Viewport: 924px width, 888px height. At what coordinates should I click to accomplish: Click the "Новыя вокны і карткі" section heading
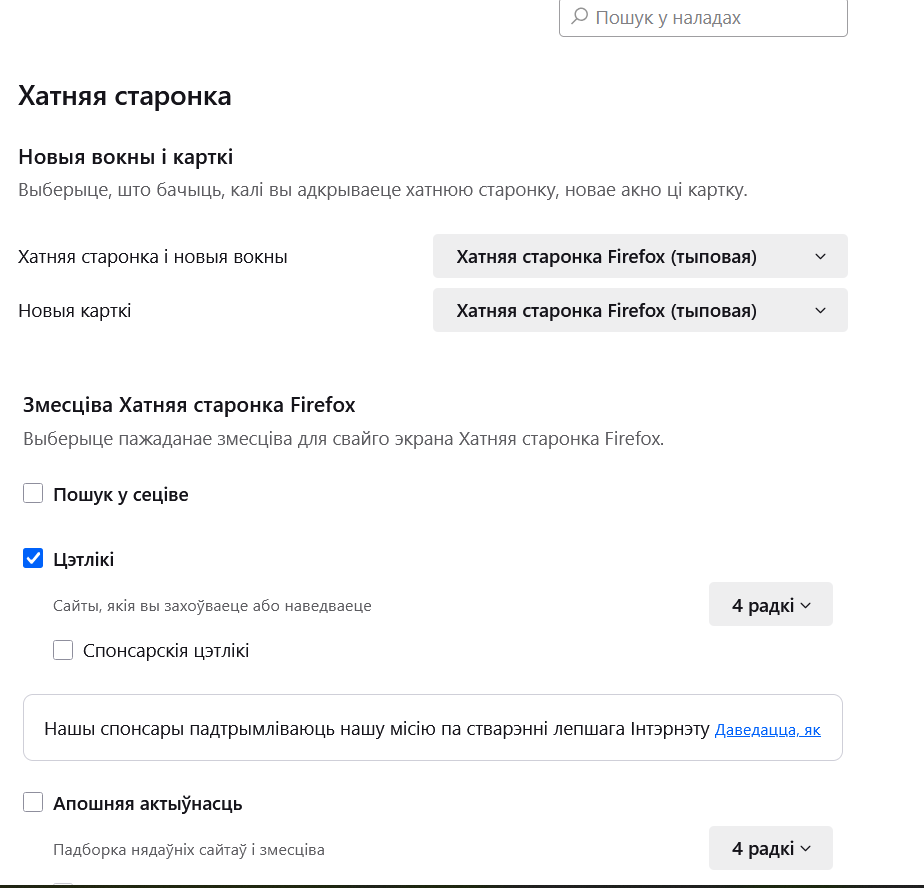[126, 157]
